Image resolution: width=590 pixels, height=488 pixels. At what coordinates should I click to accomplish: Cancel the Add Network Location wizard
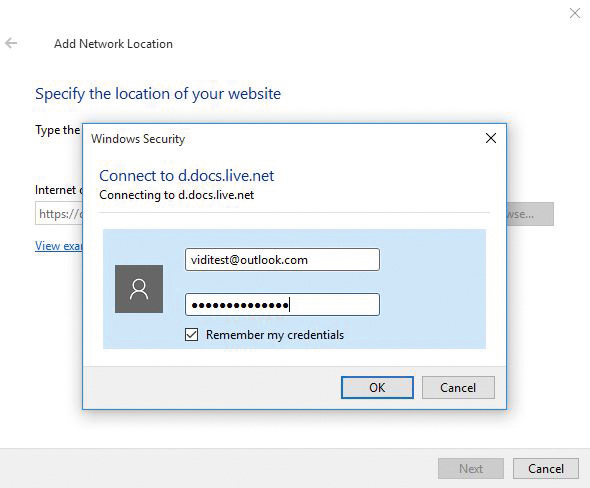546,469
